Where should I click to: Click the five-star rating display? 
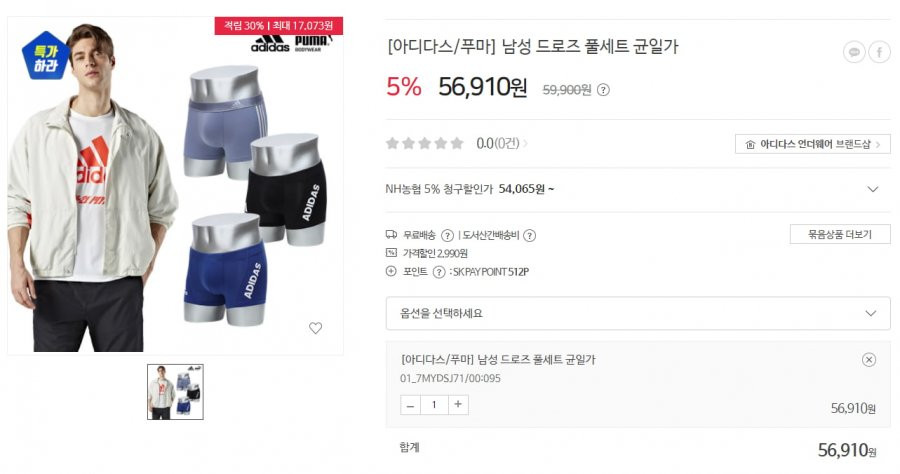pos(425,143)
